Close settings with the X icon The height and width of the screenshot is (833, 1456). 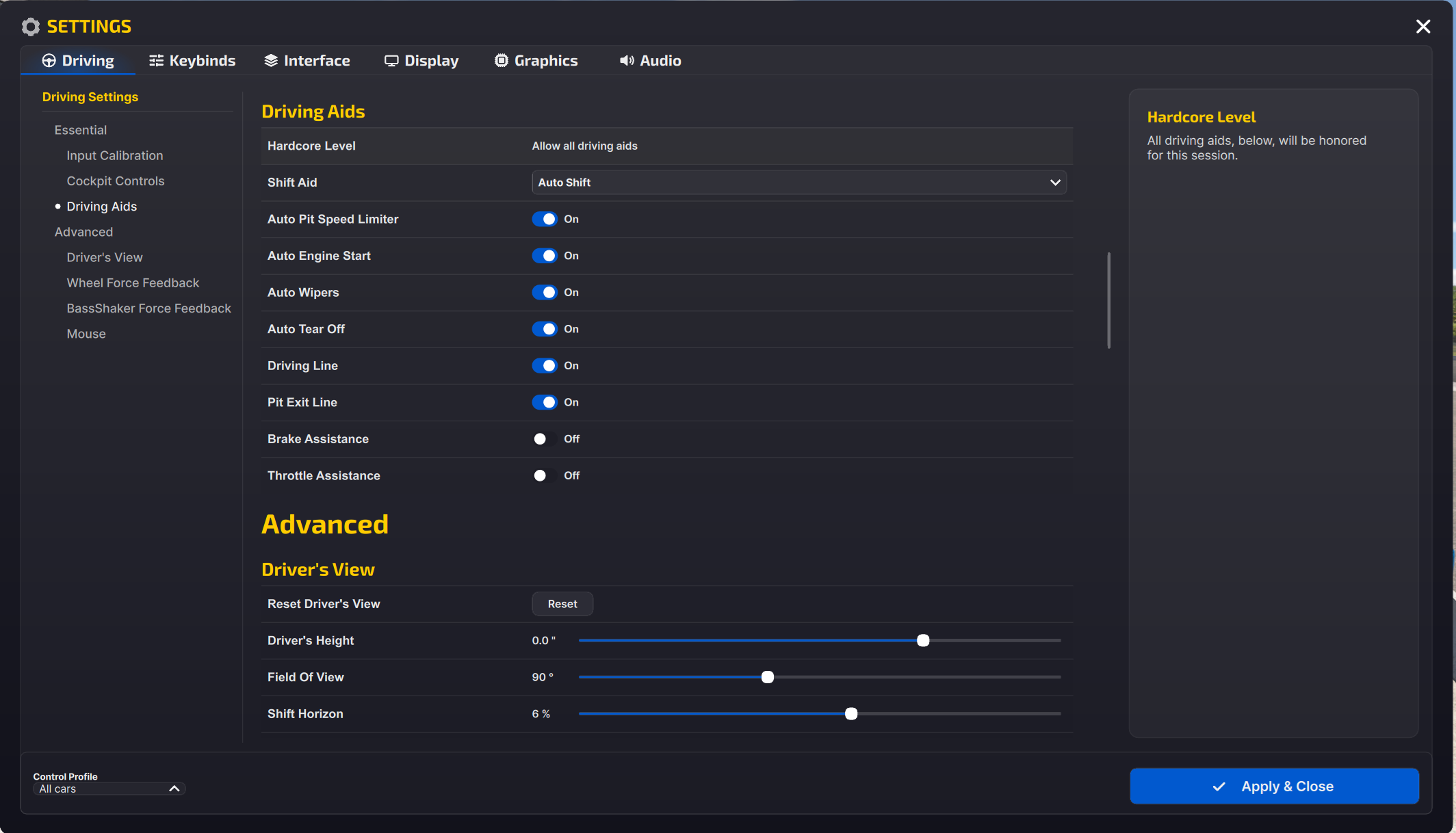1423,27
